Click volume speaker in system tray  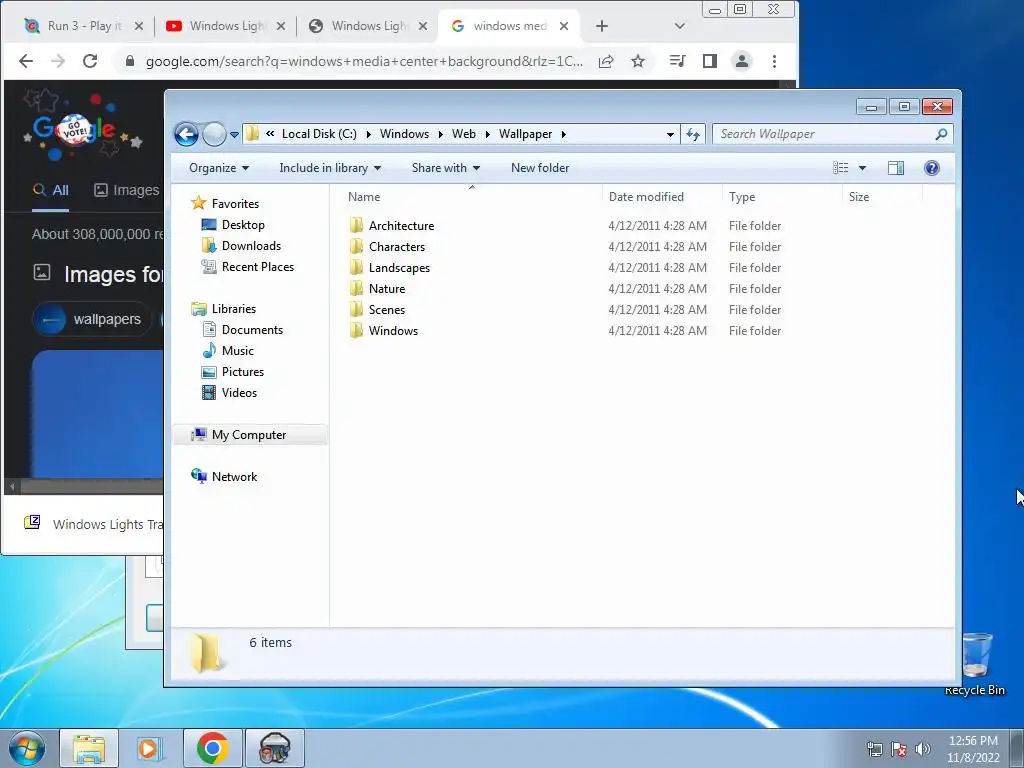[922, 749]
